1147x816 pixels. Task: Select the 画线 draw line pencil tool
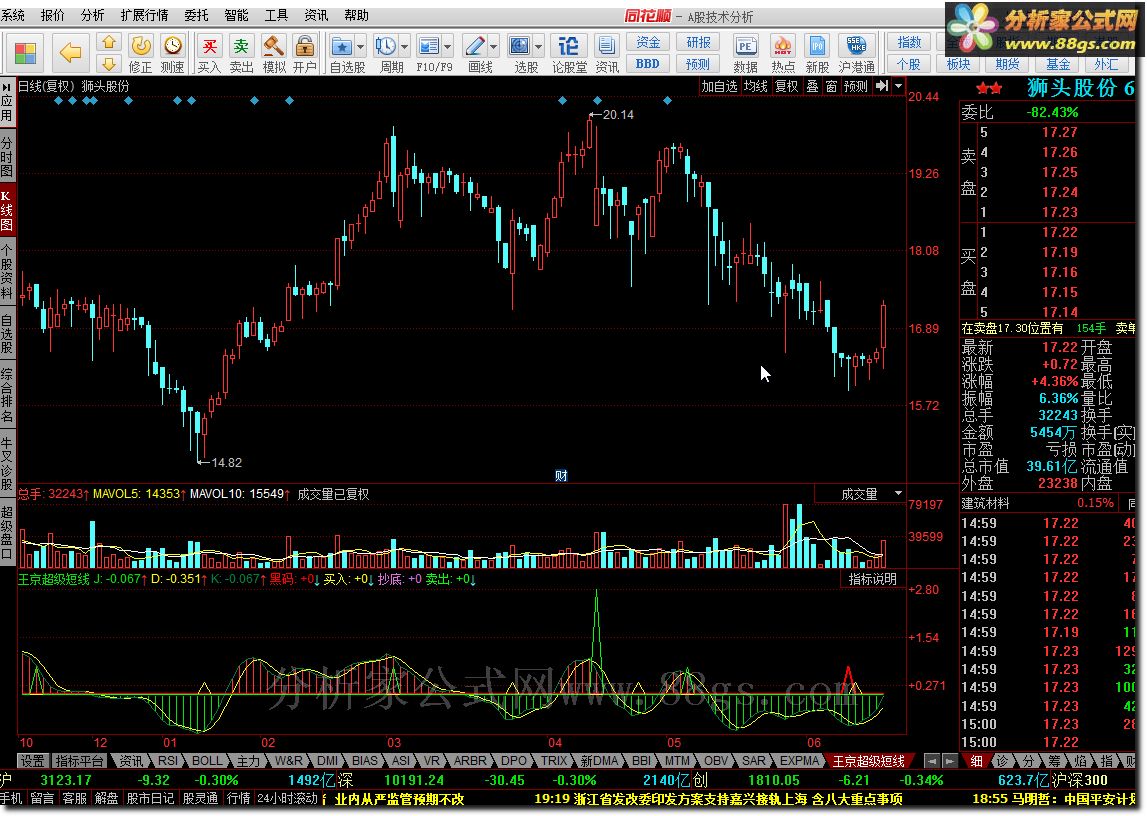point(475,47)
